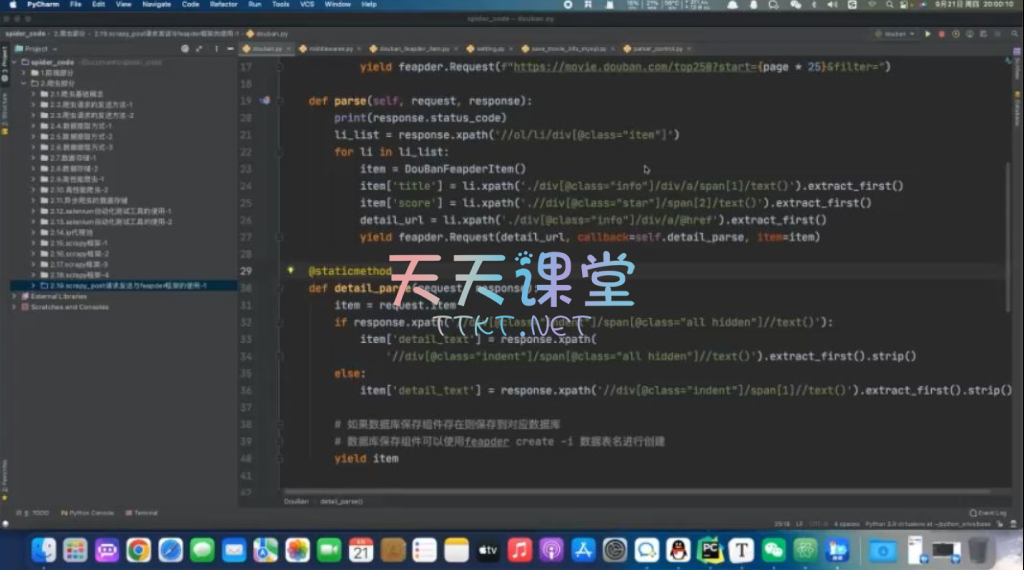Click the detail_parse() breadcrumb

point(341,501)
